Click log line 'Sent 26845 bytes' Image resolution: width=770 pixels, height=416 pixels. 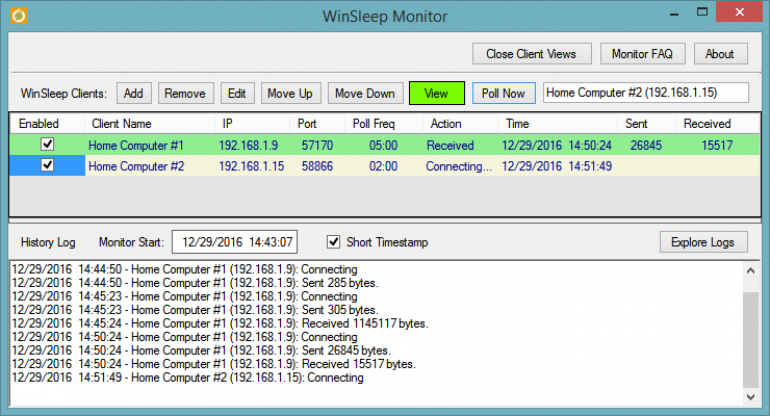[x=201, y=350]
